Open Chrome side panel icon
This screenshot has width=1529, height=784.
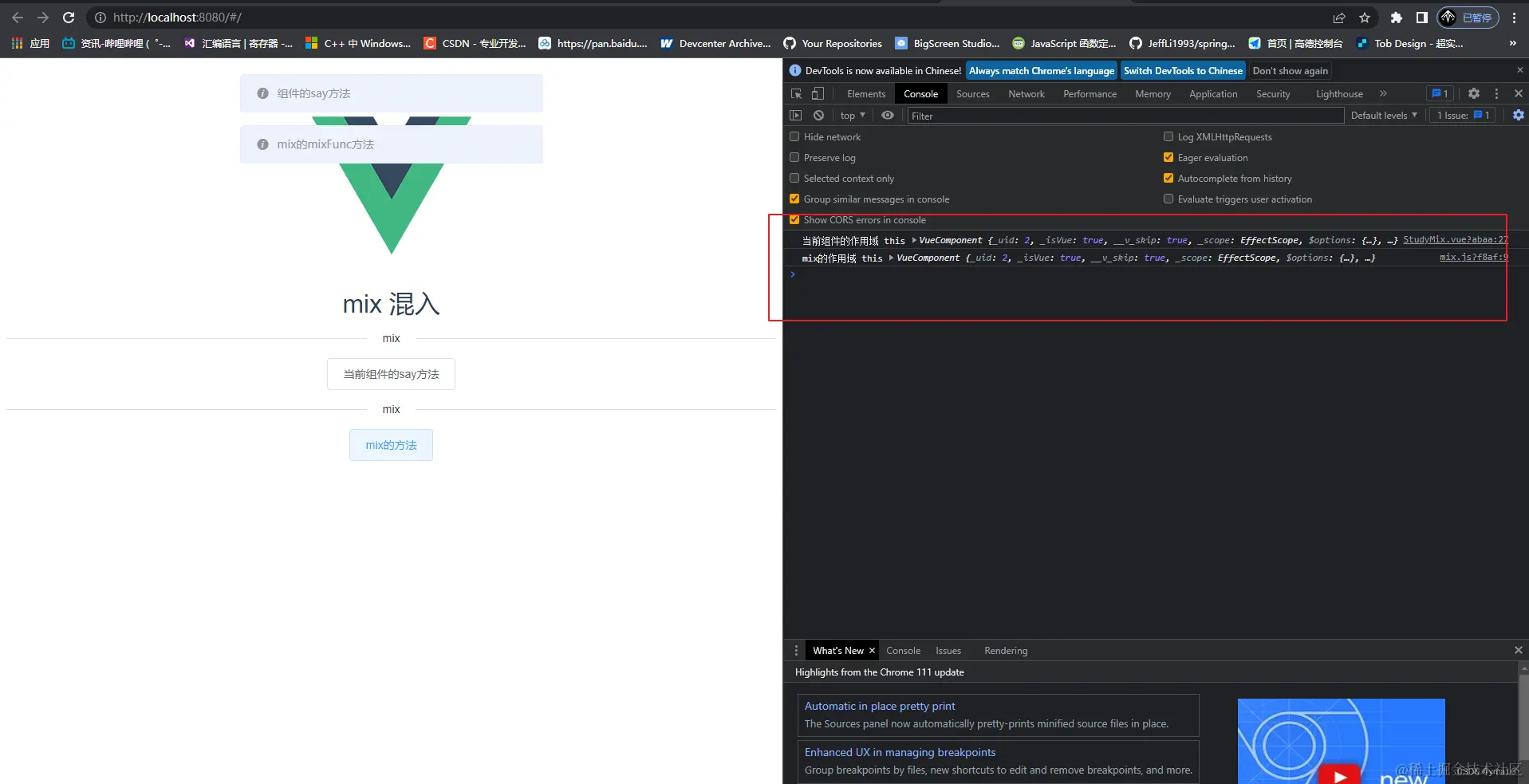coord(1421,18)
